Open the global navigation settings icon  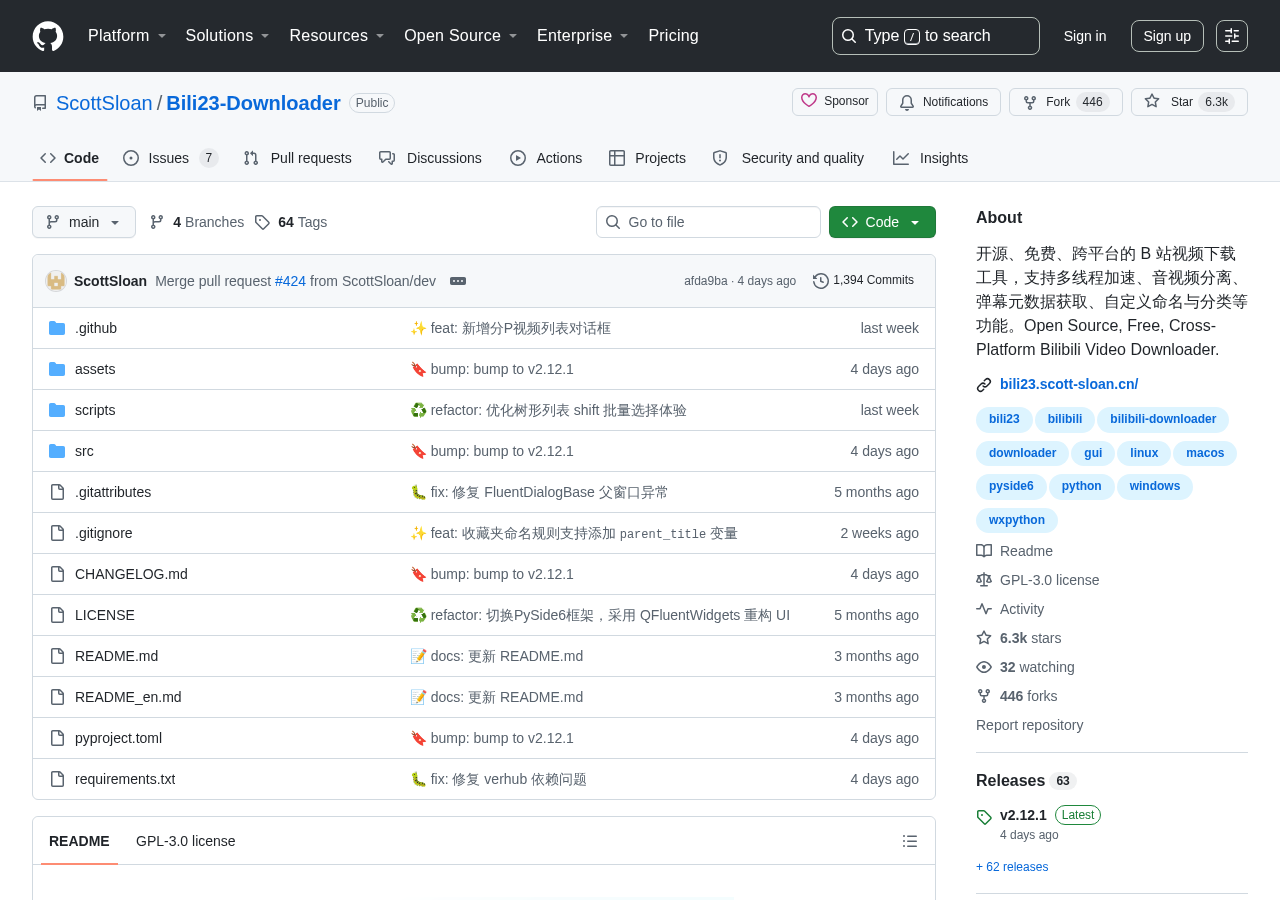[x=1232, y=36]
